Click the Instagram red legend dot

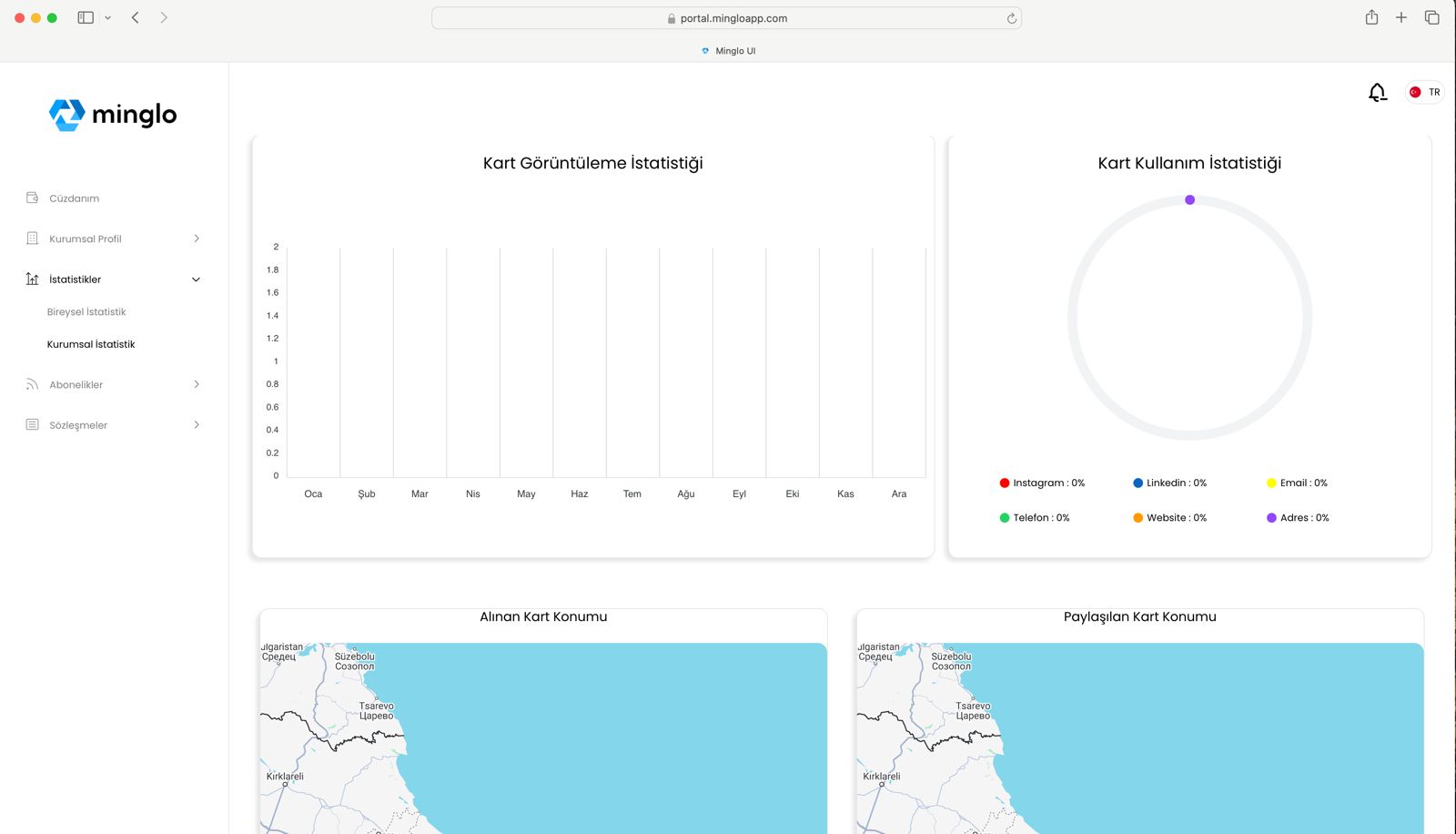pos(1005,483)
